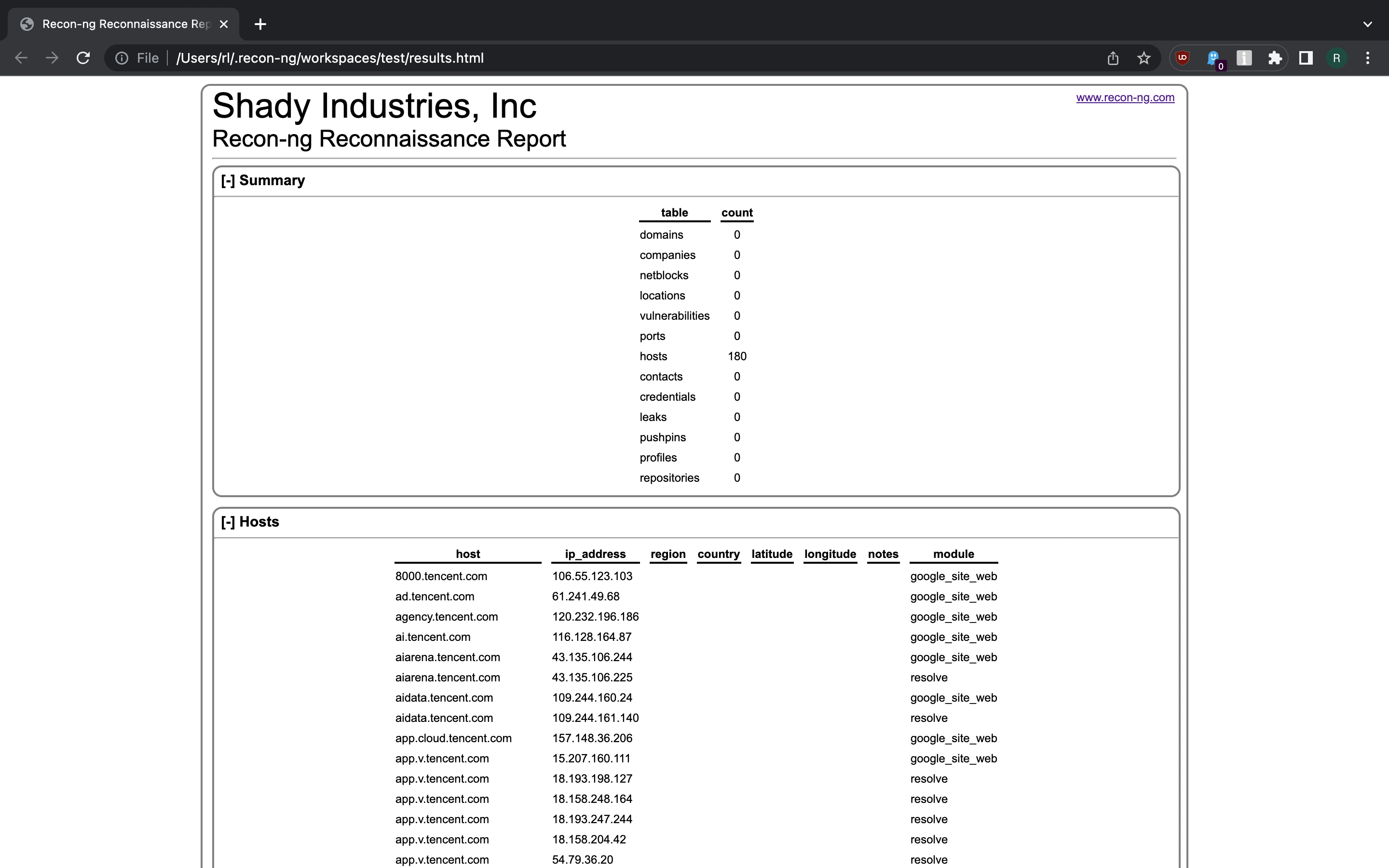The width and height of the screenshot is (1389, 868).
Task: Click IP address 18.158.204.42
Action: [x=589, y=840]
